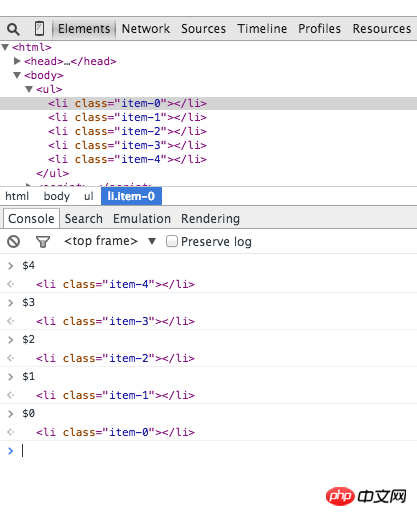Click the <ul> opening tag

point(49,89)
